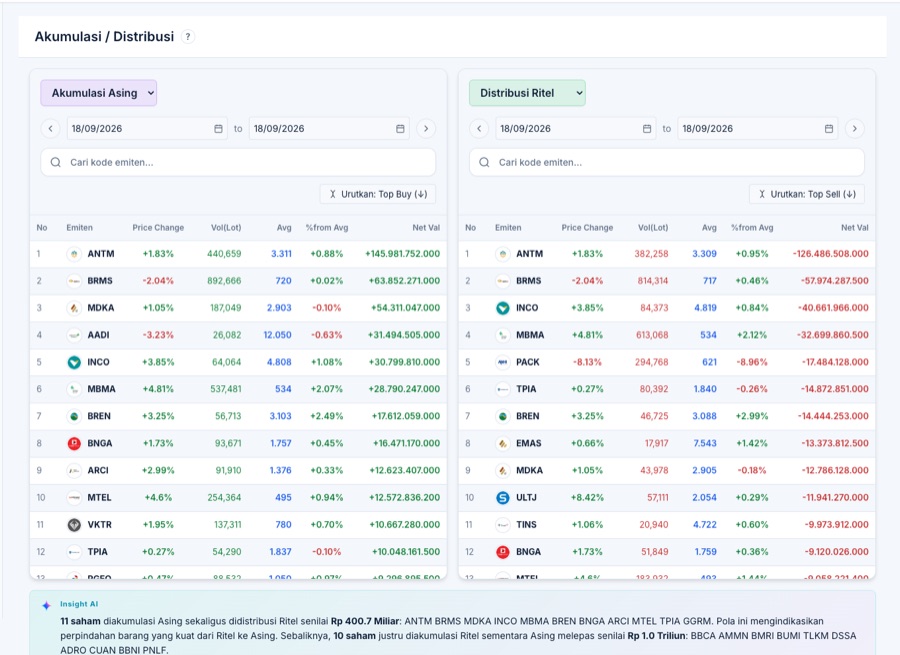Go to previous date in Distribusi Ritel panel
Viewport: 900px width, 655px height.
pos(479,129)
